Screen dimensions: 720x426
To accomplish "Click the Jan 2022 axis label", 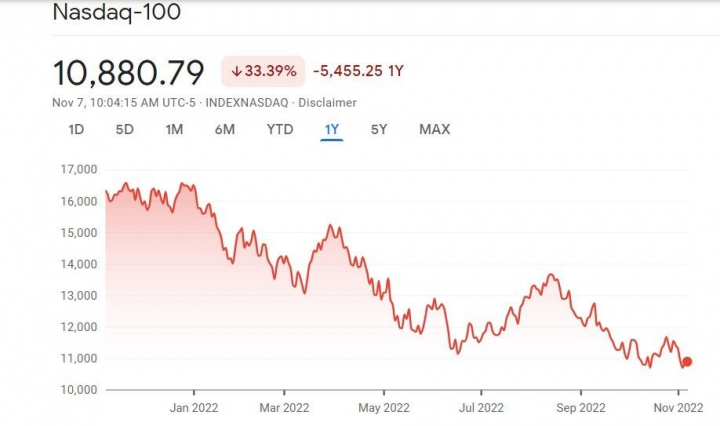I will 193,407.
